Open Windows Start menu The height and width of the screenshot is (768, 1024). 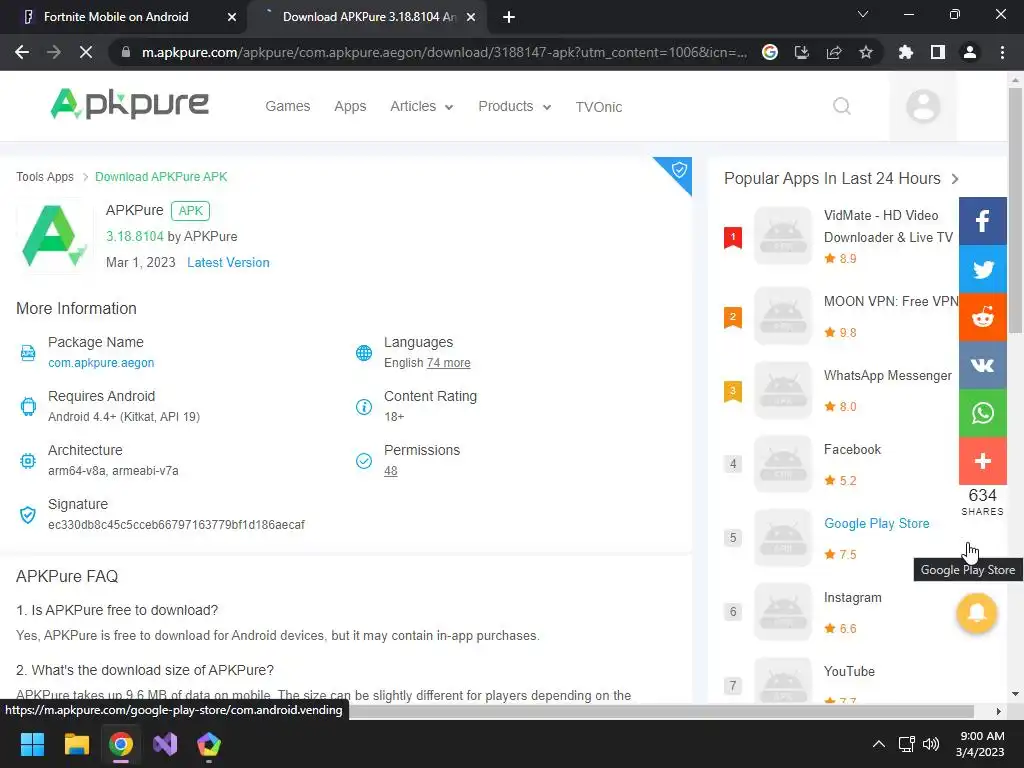[32, 744]
